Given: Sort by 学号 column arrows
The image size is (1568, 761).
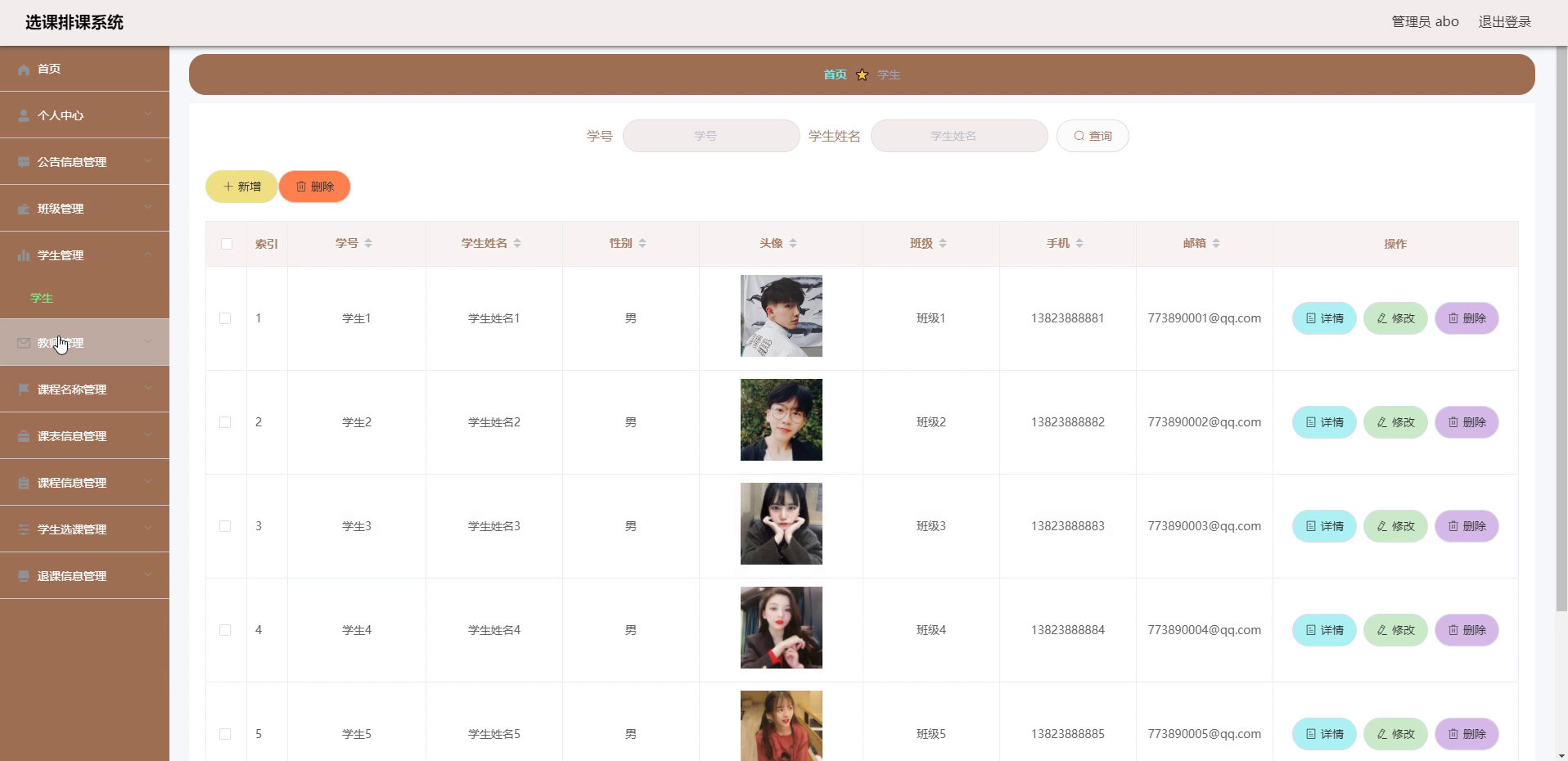Looking at the screenshot, I should [x=368, y=243].
